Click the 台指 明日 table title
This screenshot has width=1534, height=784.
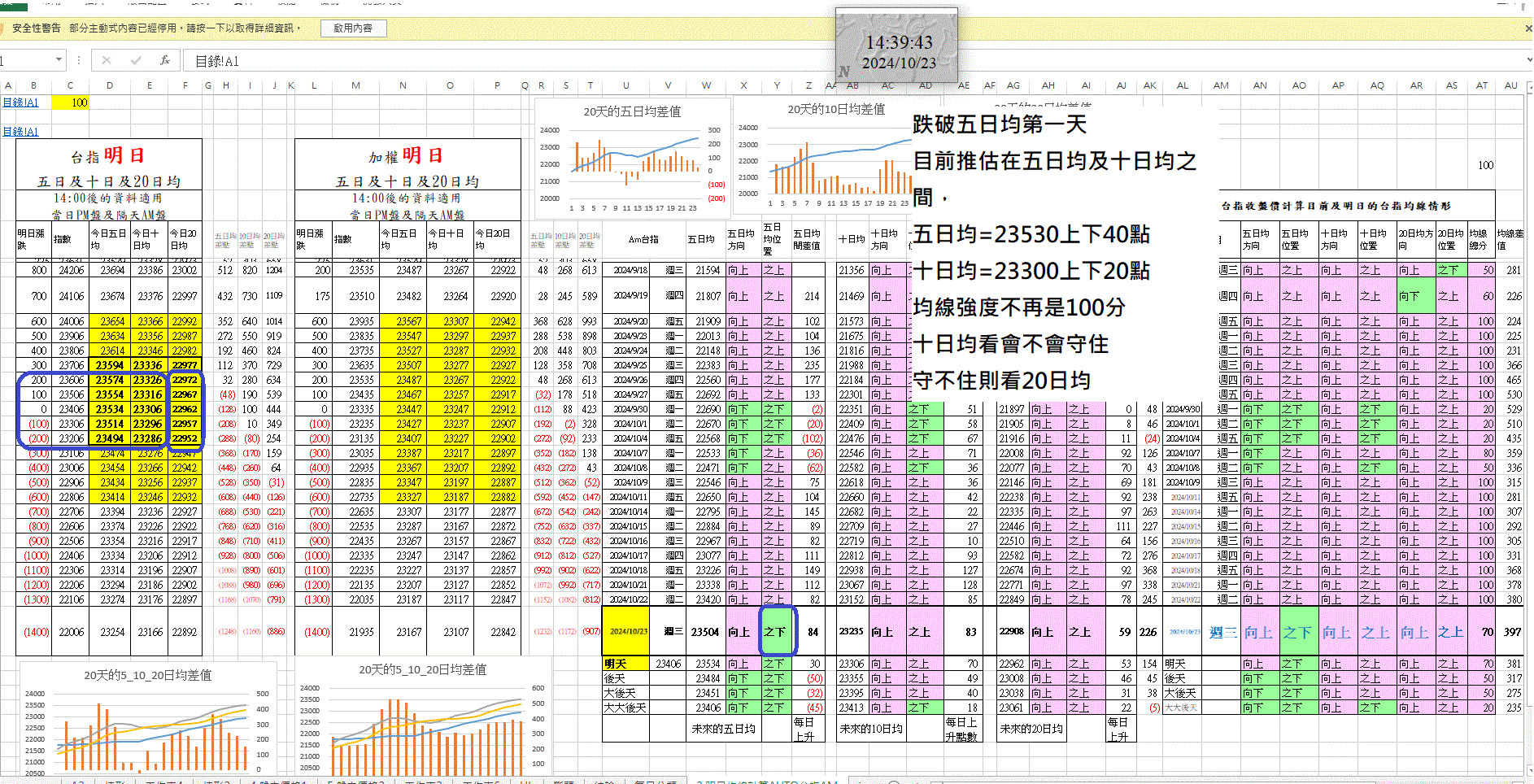[x=108, y=155]
